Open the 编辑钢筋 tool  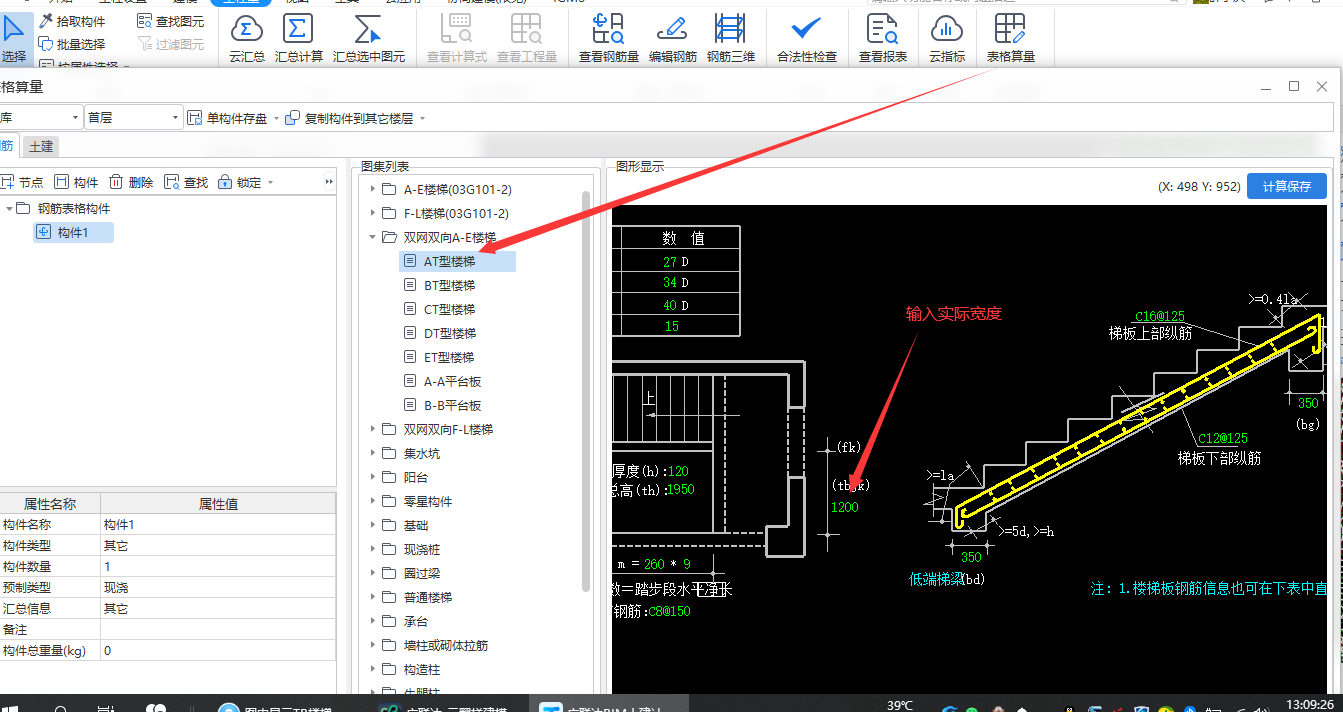pos(673,39)
